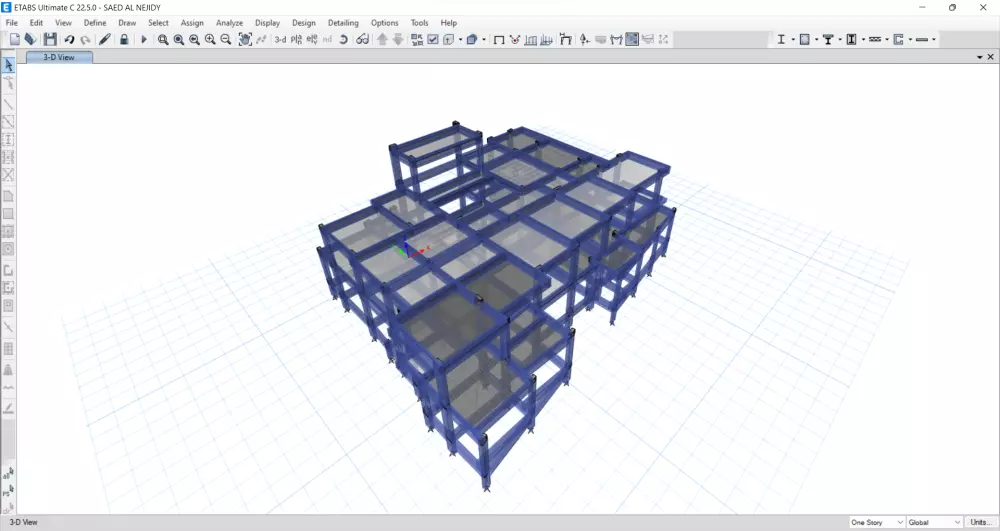This screenshot has width=1000, height=531.
Task: Open the composite column design dropdown
Action: pos(863,40)
